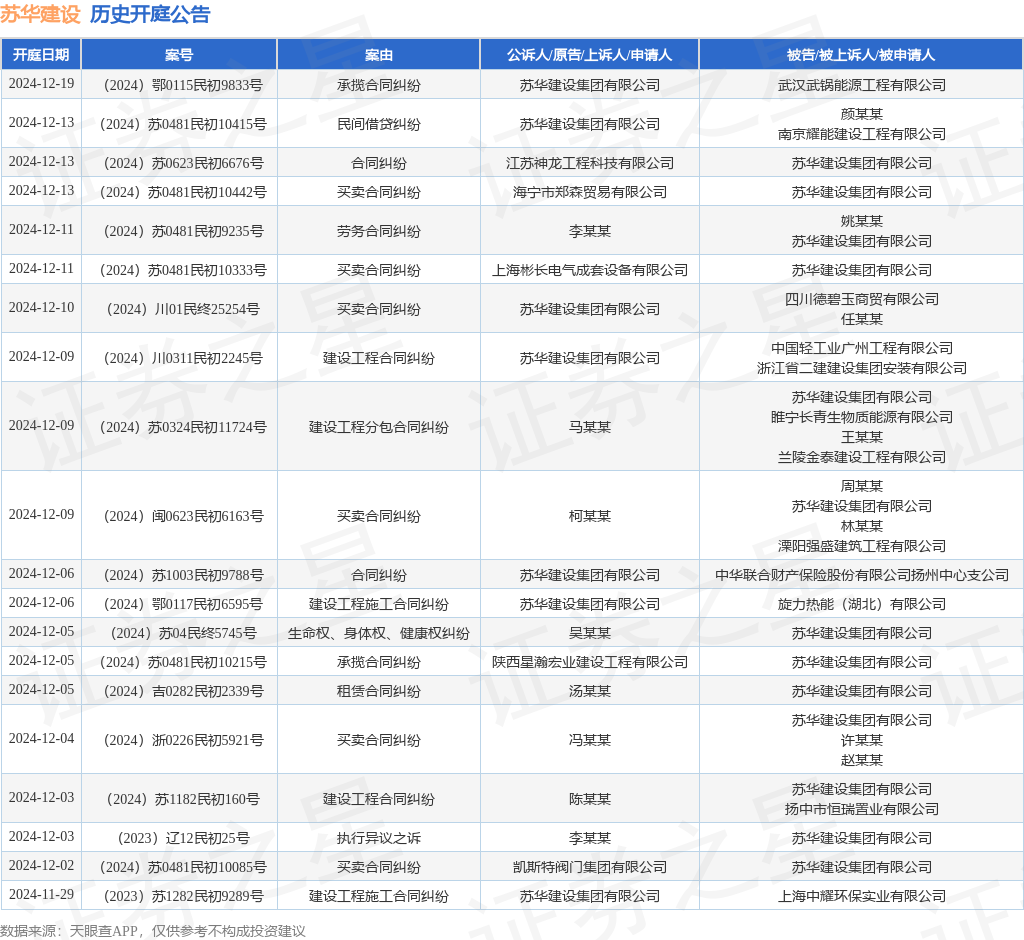The height and width of the screenshot is (940, 1024).
Task: Select the 案由 column header
Action: point(379,55)
